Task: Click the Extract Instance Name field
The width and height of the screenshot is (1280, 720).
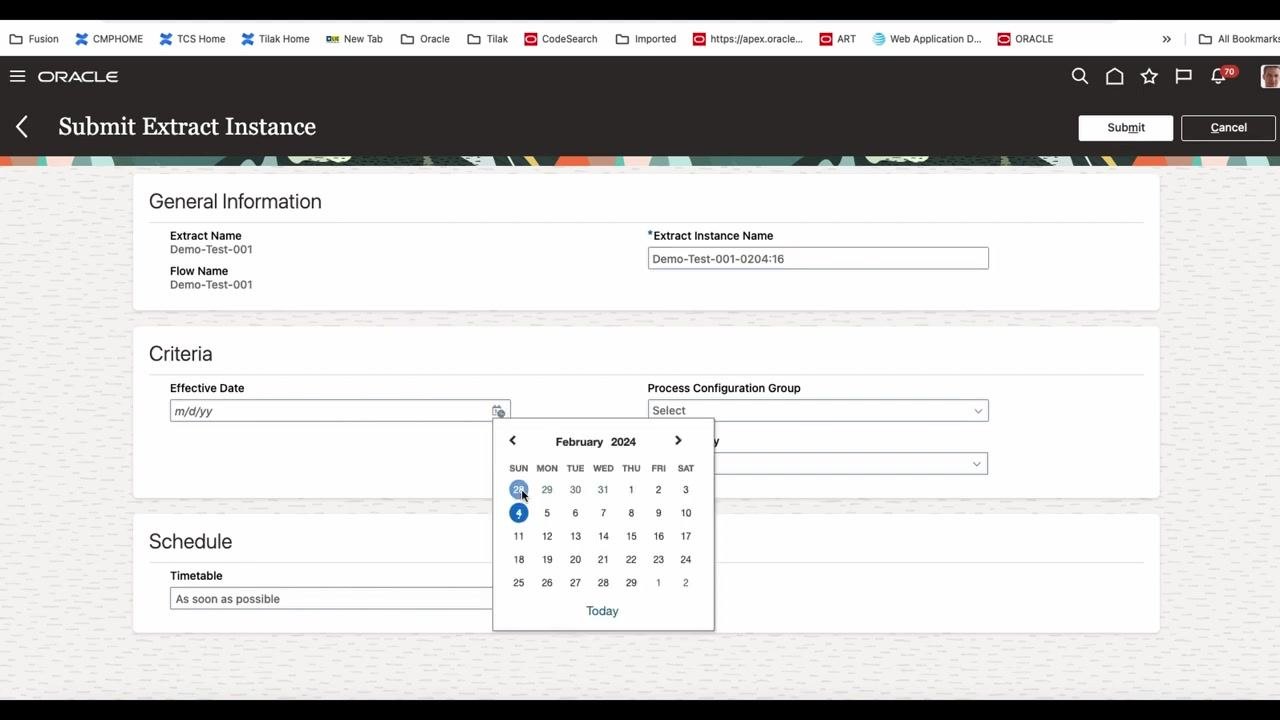Action: click(x=818, y=258)
